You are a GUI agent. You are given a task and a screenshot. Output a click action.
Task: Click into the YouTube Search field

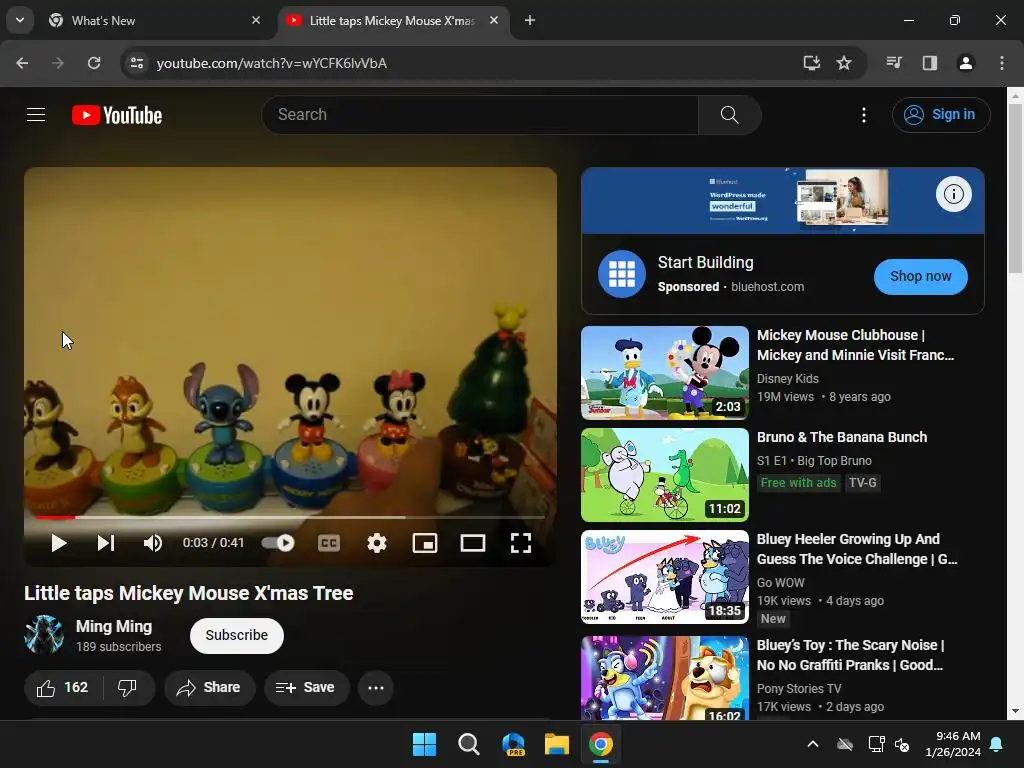click(480, 115)
